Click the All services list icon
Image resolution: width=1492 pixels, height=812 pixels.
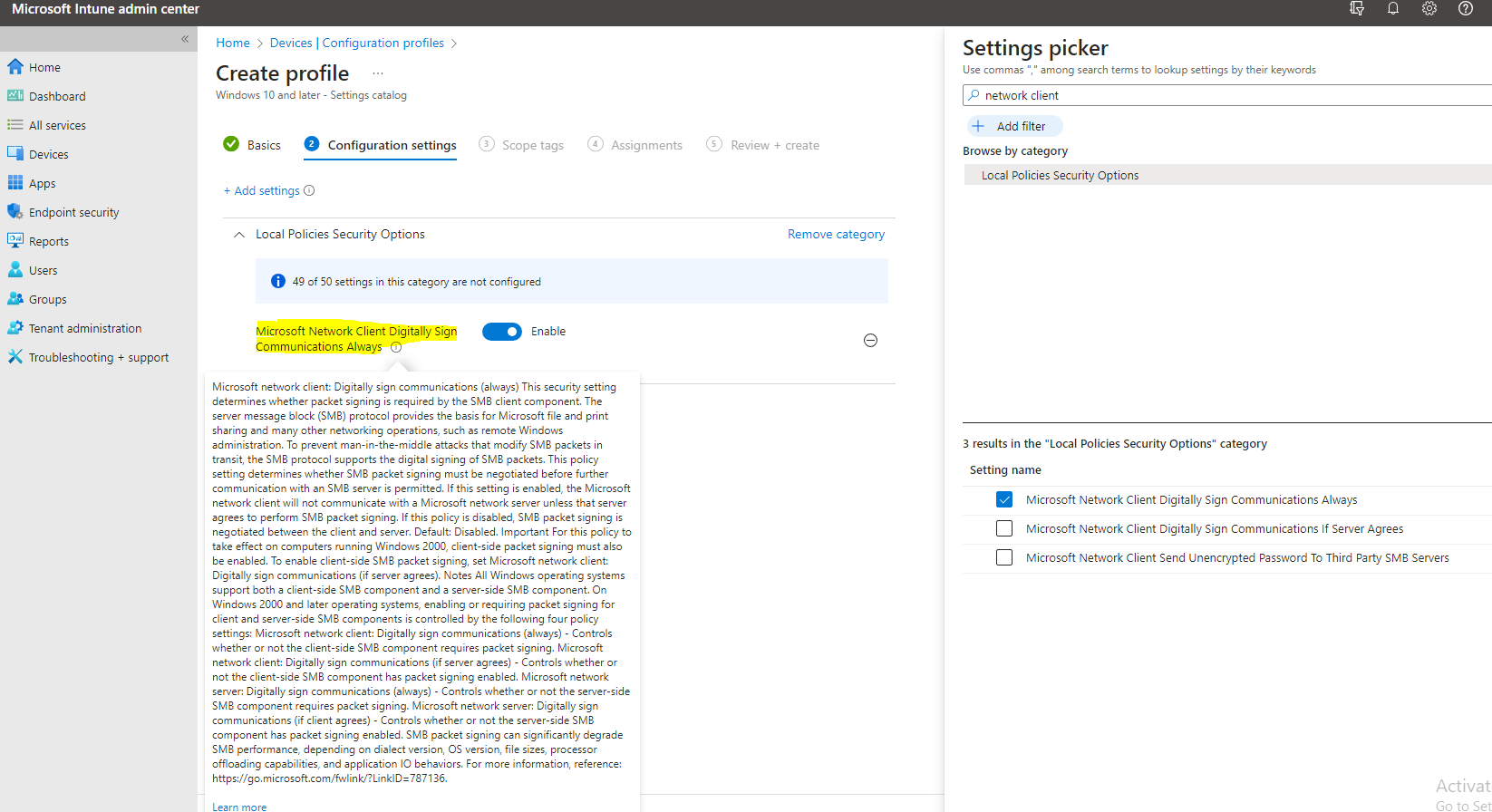click(x=15, y=125)
